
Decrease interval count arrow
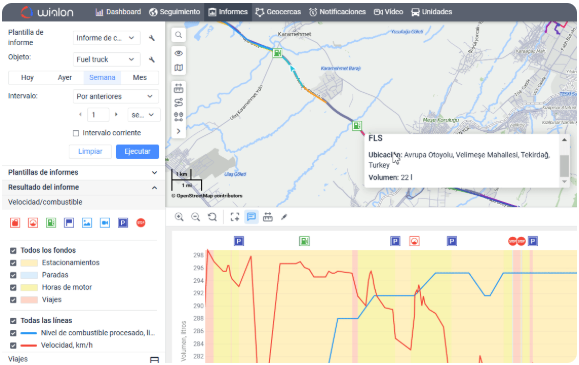(80, 115)
